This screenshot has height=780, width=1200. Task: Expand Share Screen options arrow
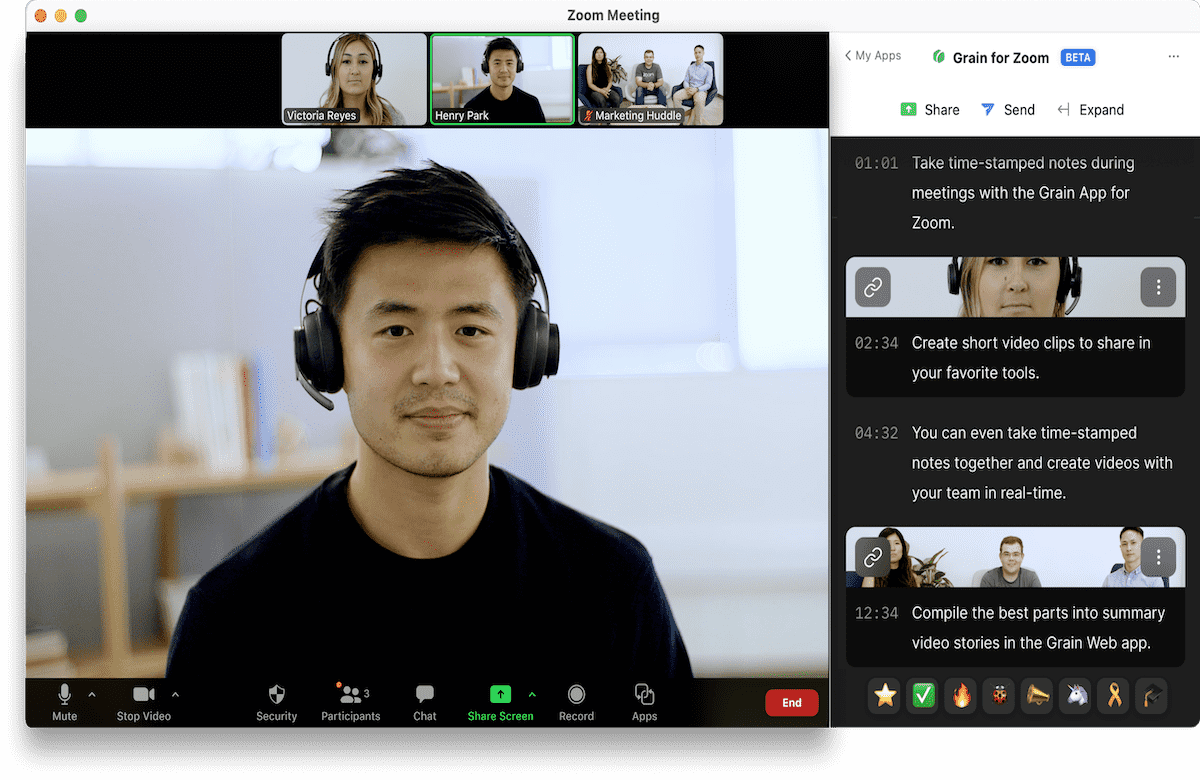pyautogui.click(x=532, y=694)
